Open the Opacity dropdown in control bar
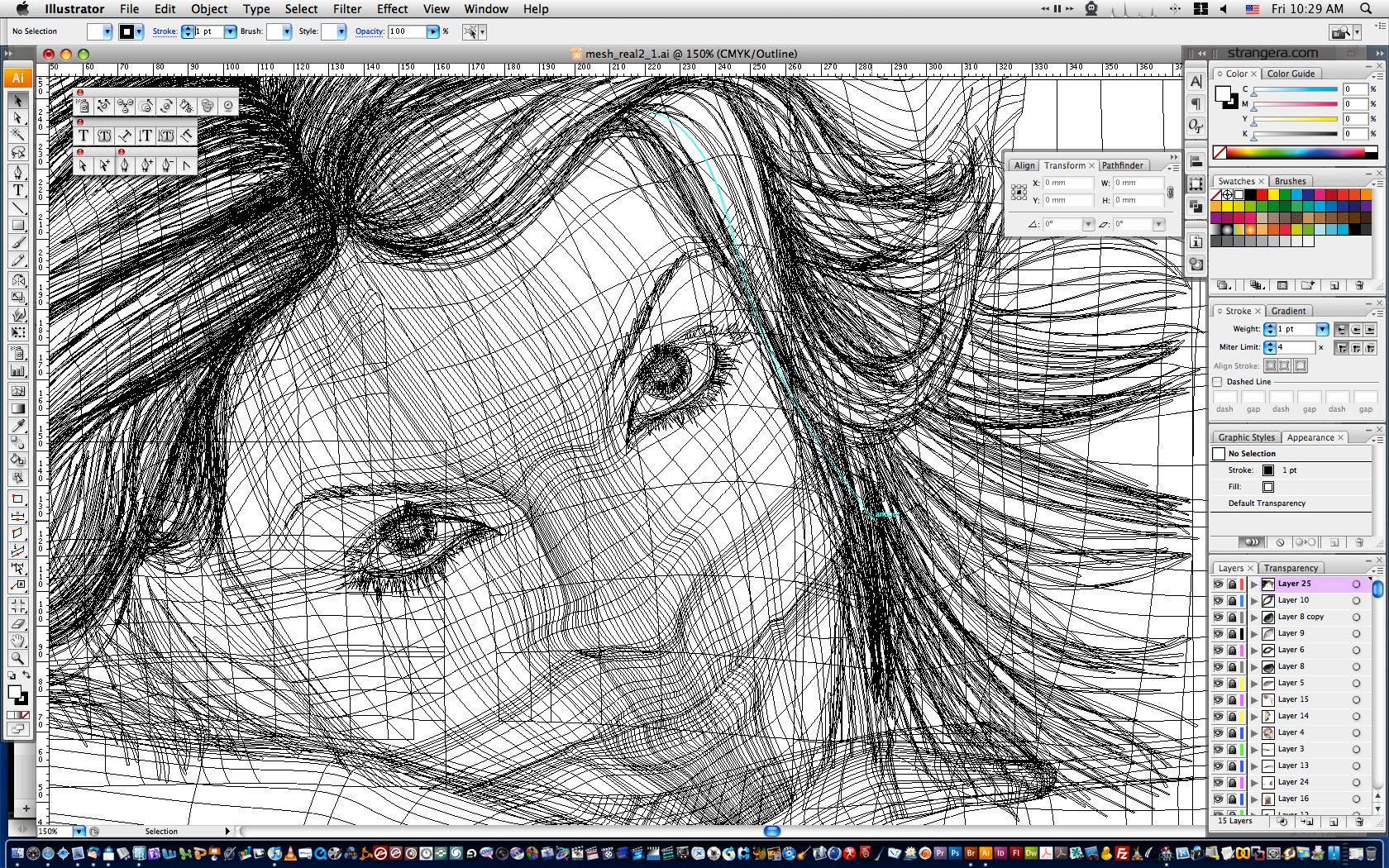1389x868 pixels. [x=432, y=31]
